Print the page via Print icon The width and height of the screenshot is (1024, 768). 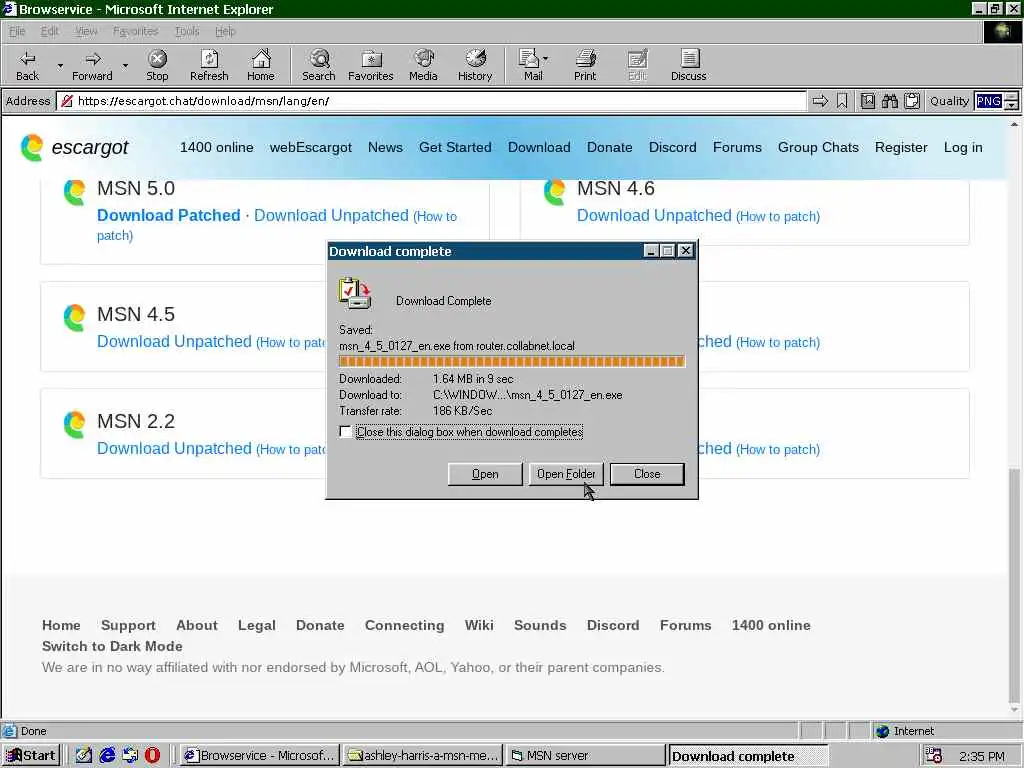pos(585,65)
